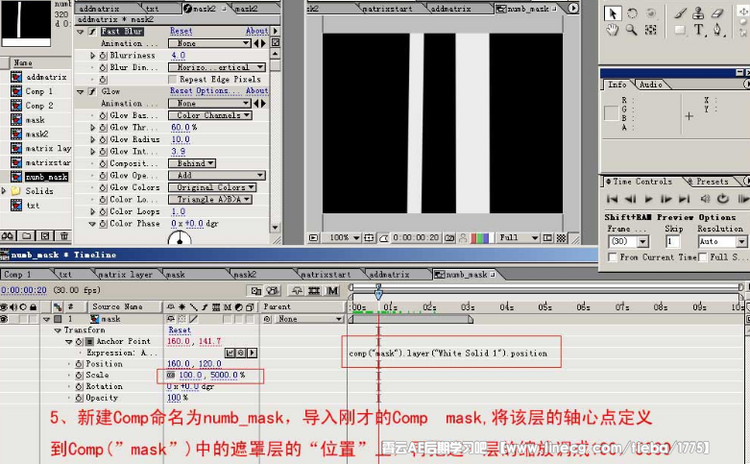Create a new folder in Project panel

point(27,236)
